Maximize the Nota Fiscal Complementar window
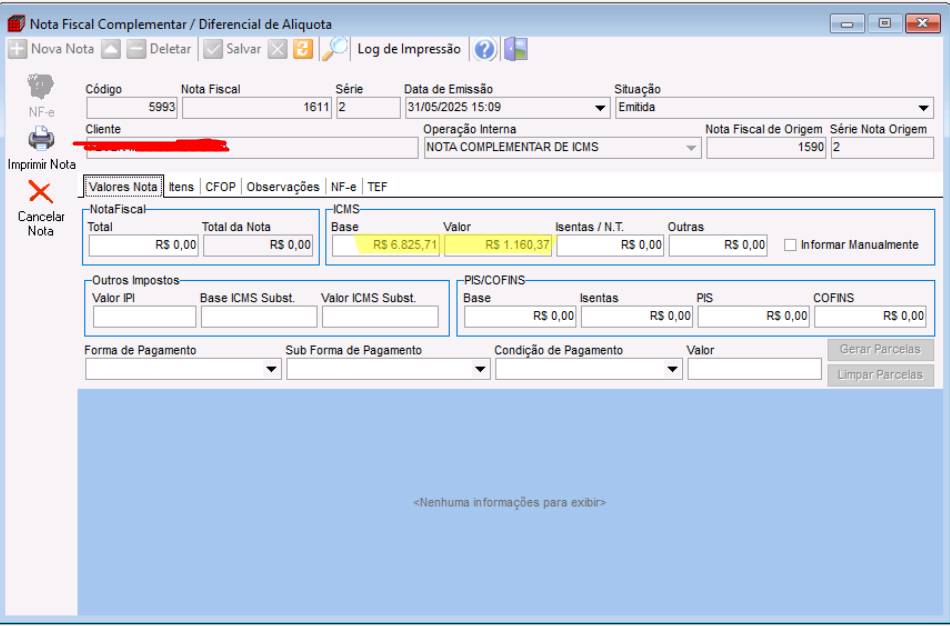The width and height of the screenshot is (950, 626). click(885, 24)
